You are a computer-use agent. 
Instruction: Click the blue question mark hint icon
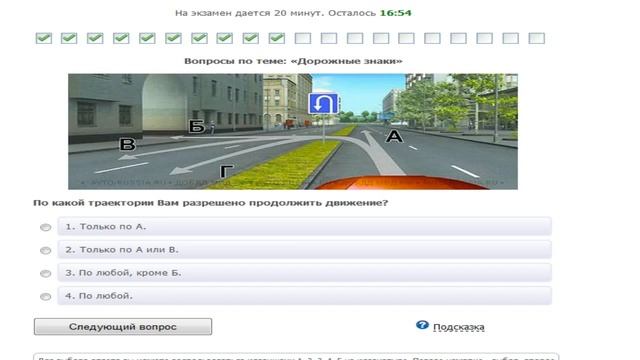click(x=422, y=325)
